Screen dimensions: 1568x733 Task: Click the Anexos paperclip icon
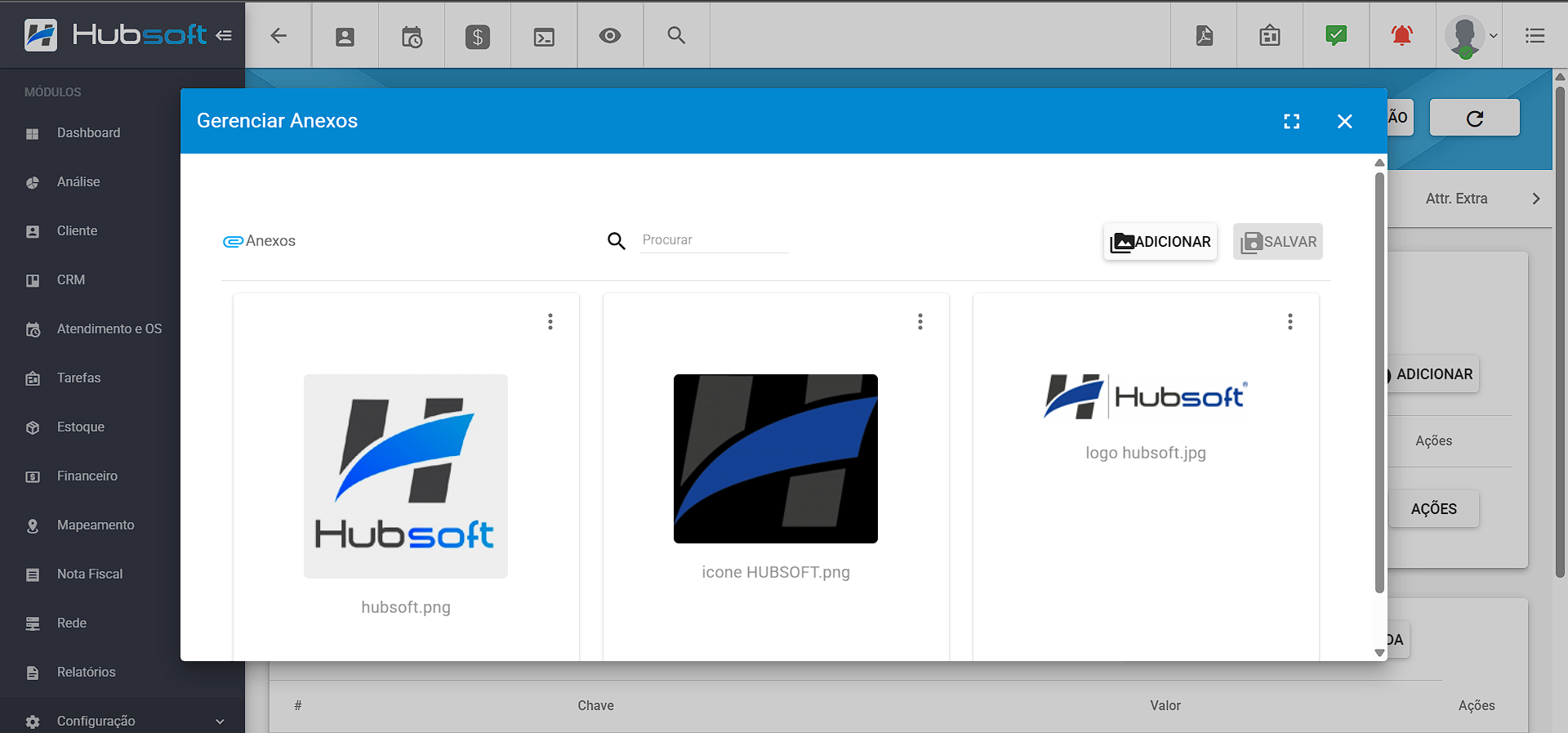(233, 242)
